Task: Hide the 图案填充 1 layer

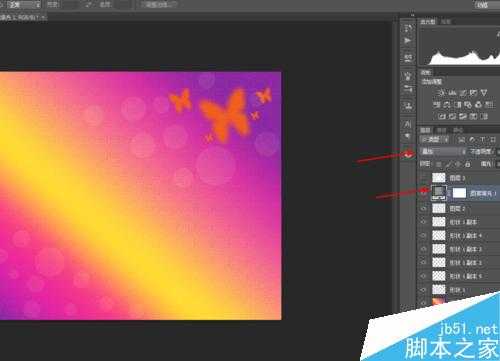Action: coord(424,192)
